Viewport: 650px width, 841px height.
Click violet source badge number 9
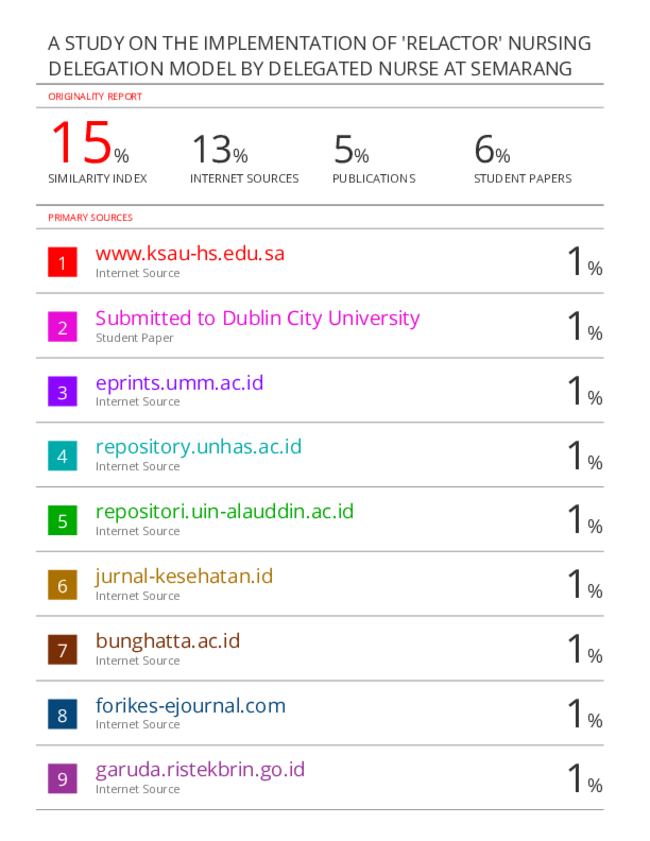[x=62, y=779]
